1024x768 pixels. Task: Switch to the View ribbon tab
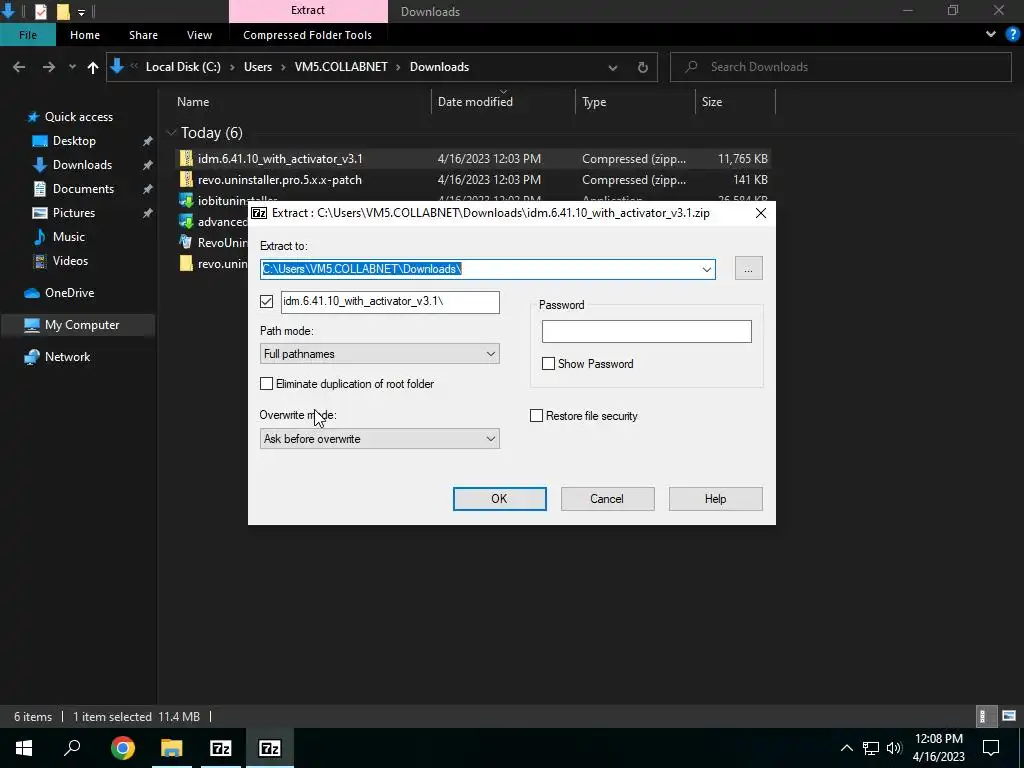(x=199, y=35)
